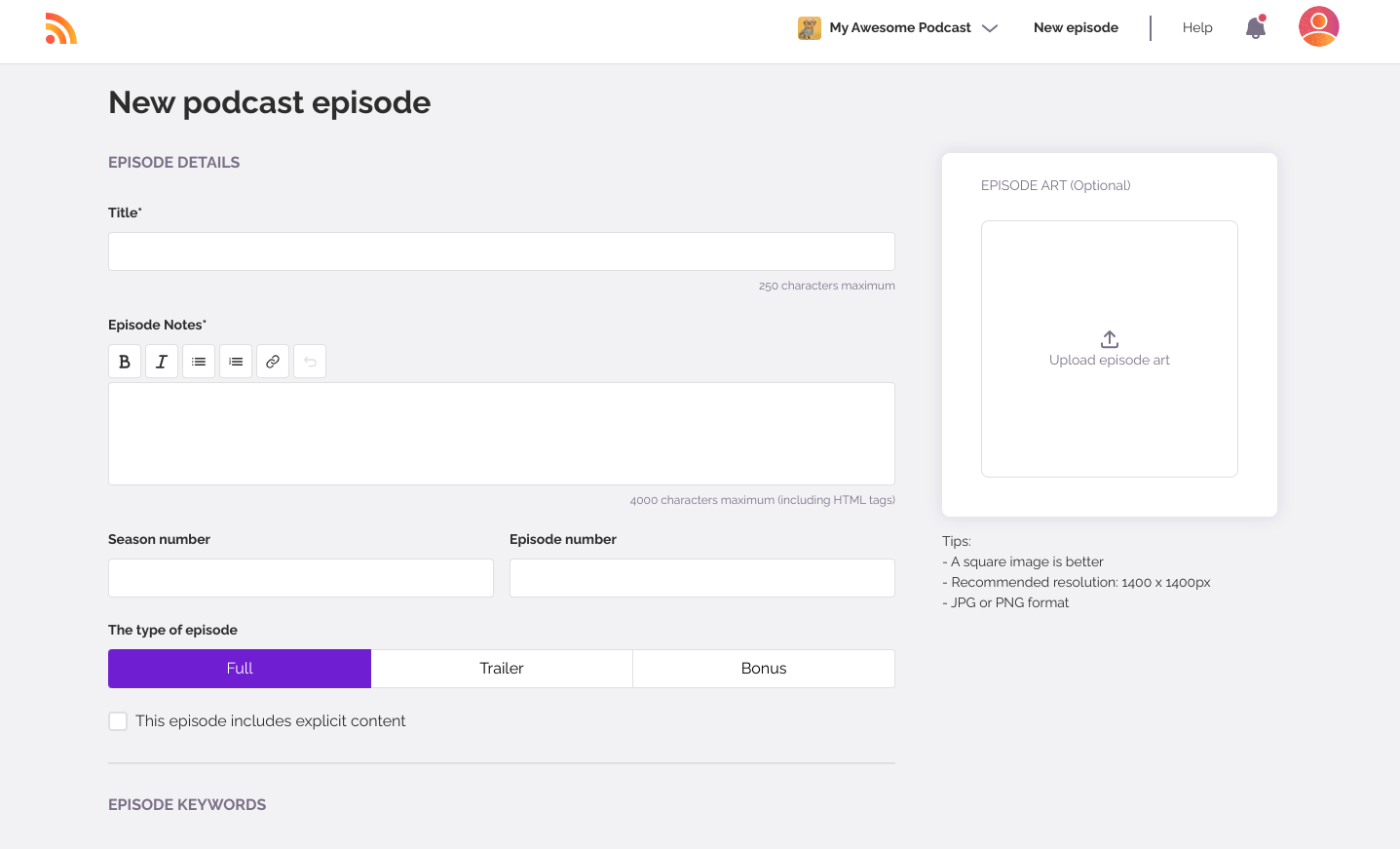1400x849 pixels.
Task: Expand the podcast switcher chevron
Action: [x=990, y=28]
